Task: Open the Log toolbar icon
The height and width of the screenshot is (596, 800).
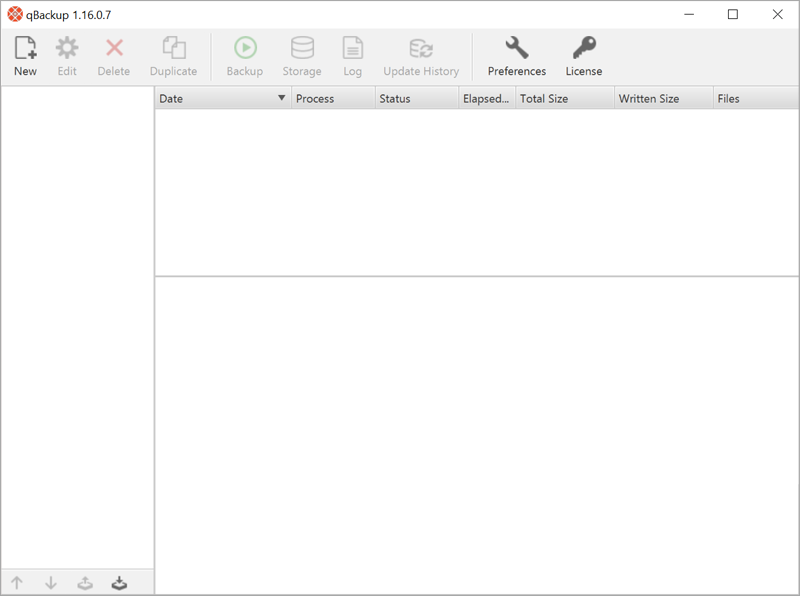Action: click(x=353, y=48)
